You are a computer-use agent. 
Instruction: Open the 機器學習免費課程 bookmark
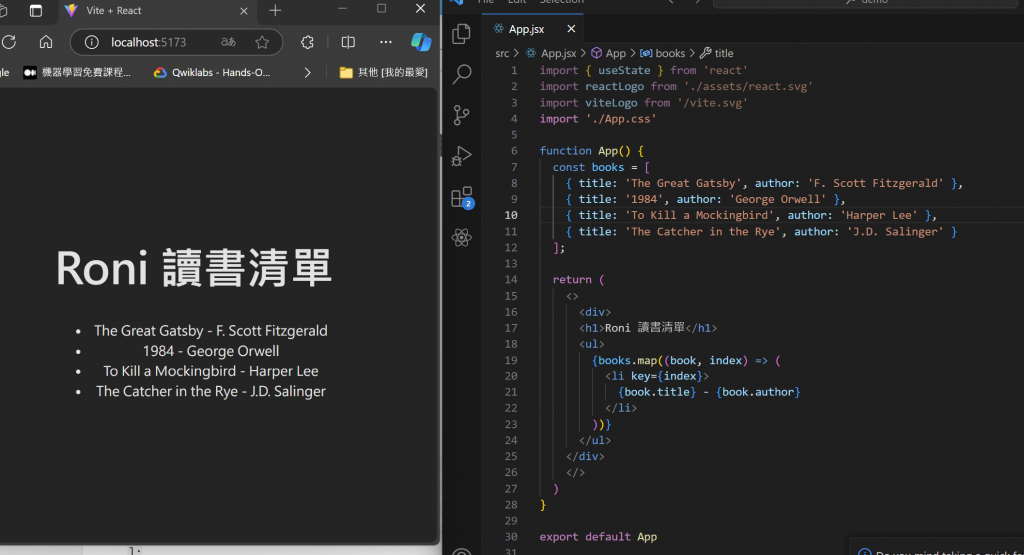77,72
